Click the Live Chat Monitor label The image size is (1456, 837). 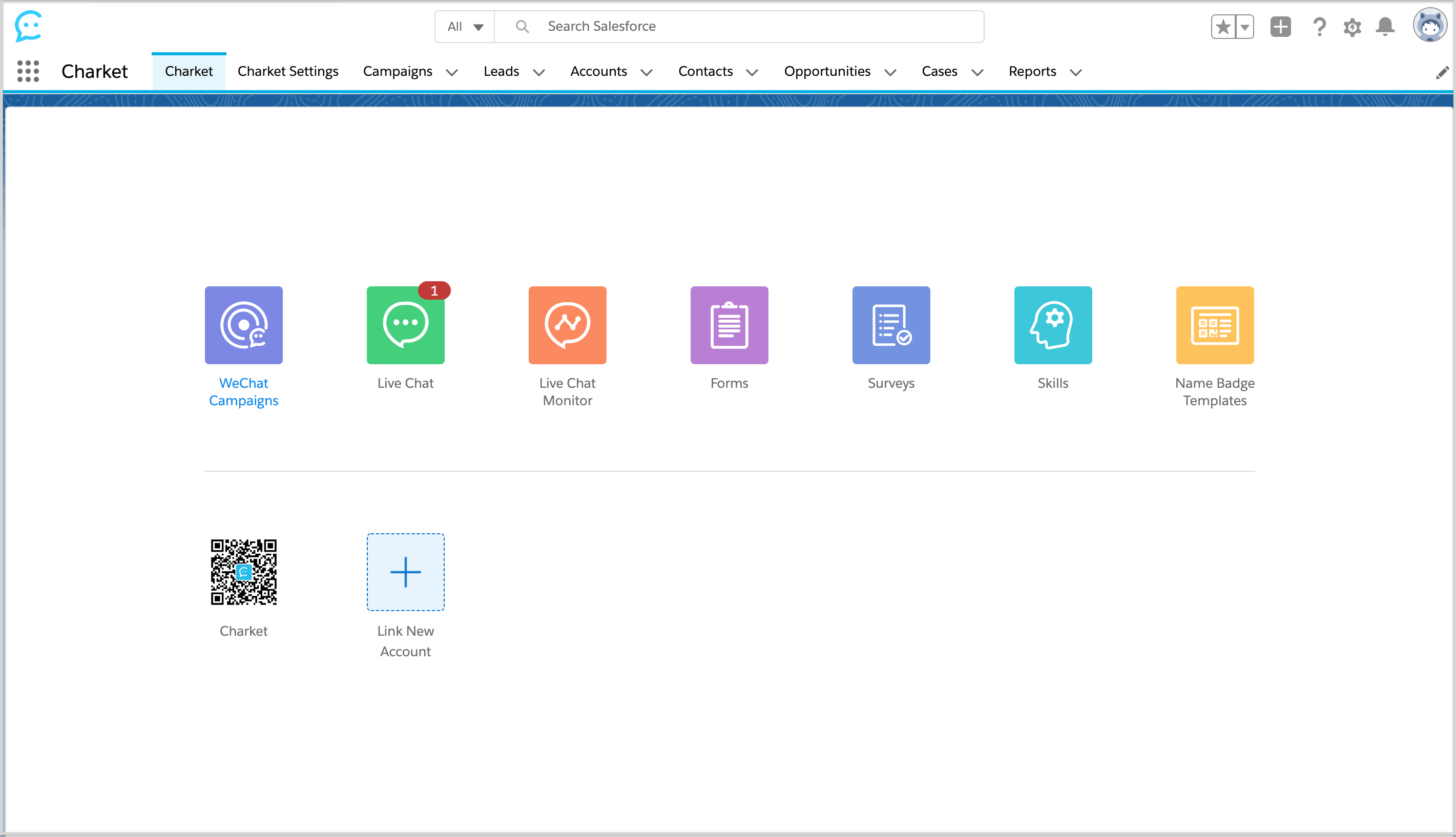click(x=567, y=391)
